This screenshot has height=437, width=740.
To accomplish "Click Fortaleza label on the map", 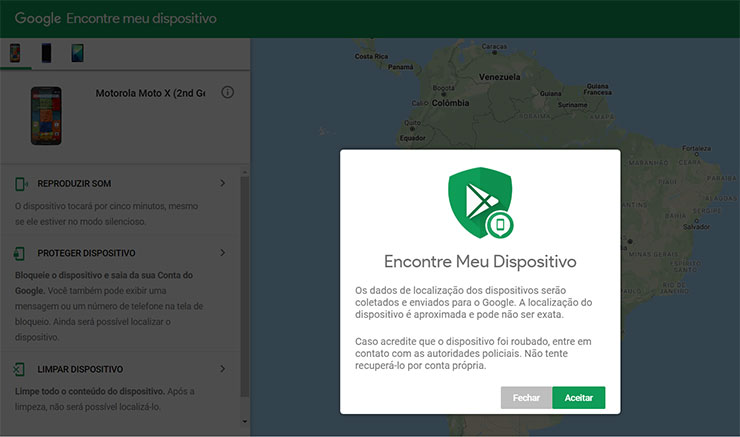I will click(x=696, y=148).
